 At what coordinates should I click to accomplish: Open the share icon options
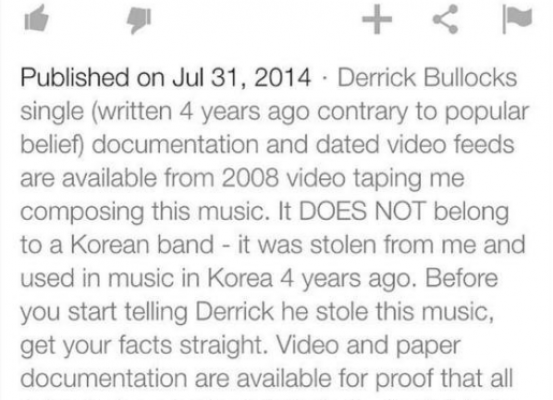[446, 19]
